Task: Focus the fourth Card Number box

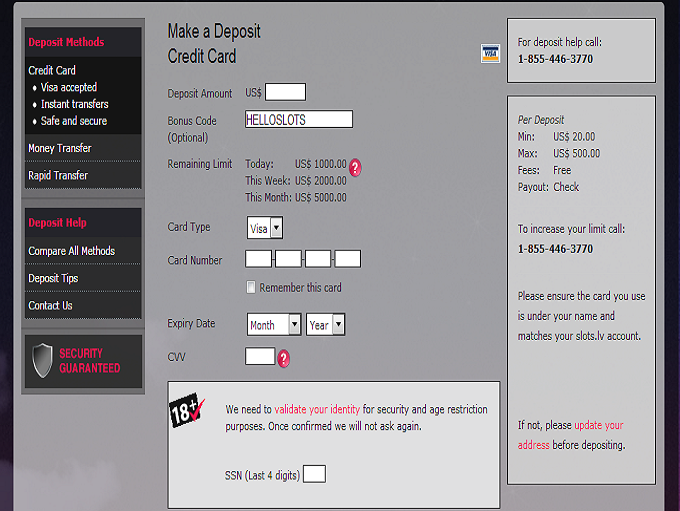Action: [x=348, y=259]
